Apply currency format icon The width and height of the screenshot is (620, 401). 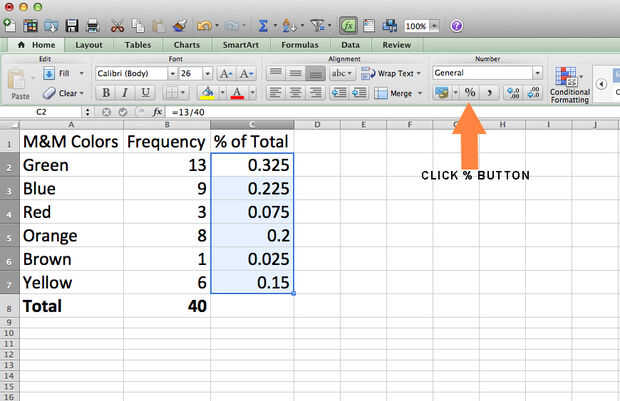pyautogui.click(x=442, y=93)
